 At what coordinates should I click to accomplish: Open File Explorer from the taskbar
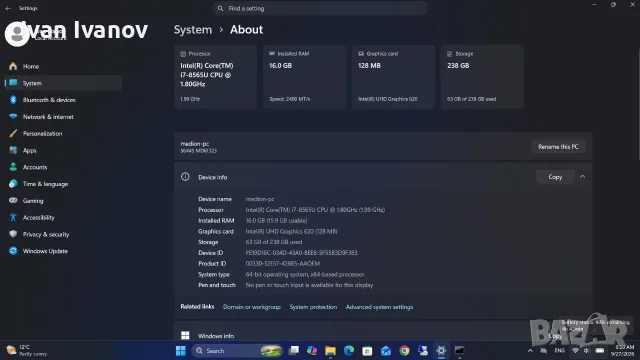[330, 351]
